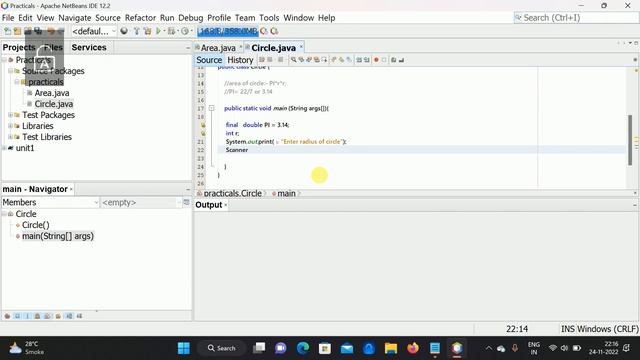Collapse the main method code fold

click(x=211, y=108)
